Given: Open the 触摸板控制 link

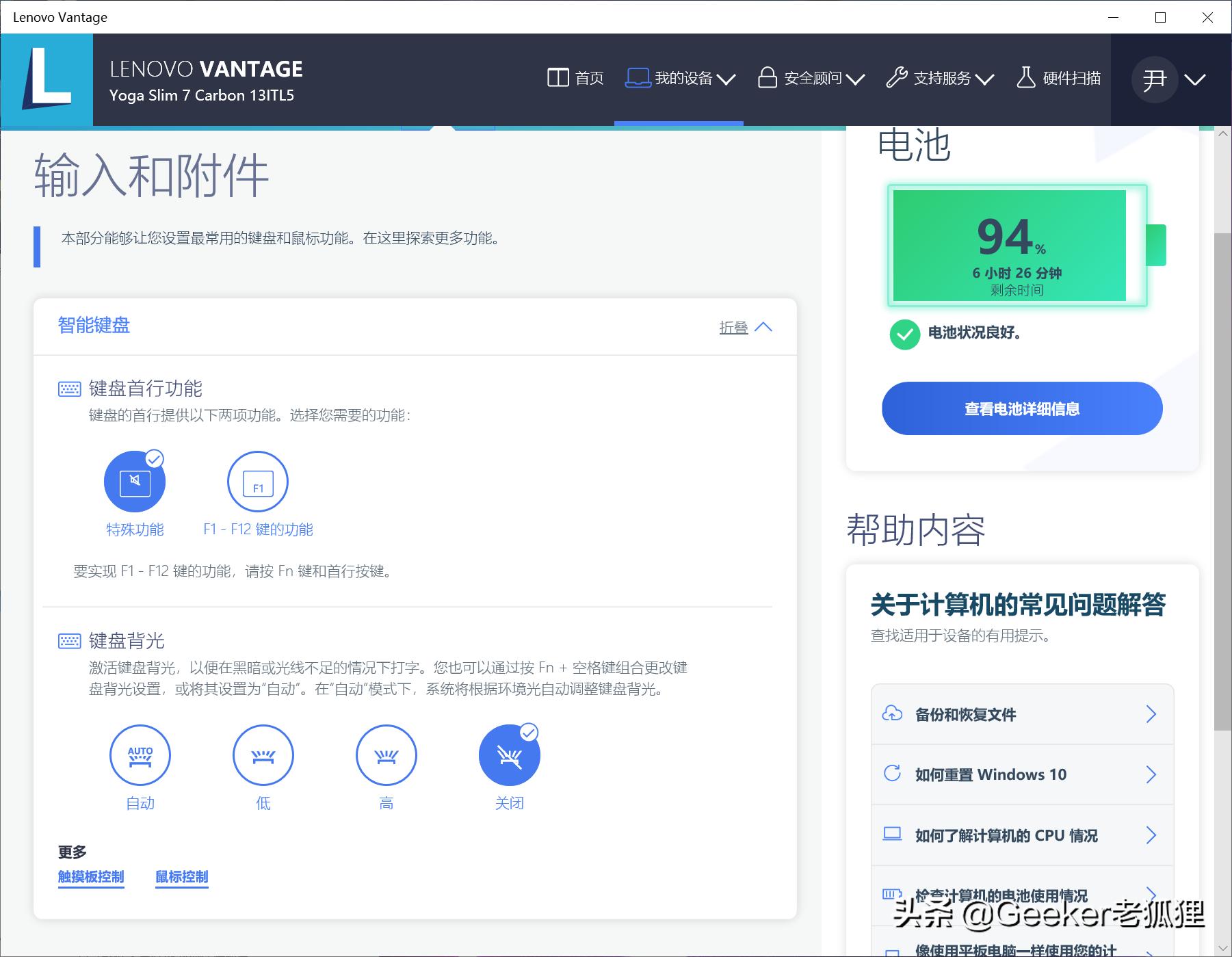Looking at the screenshot, I should point(91,876).
